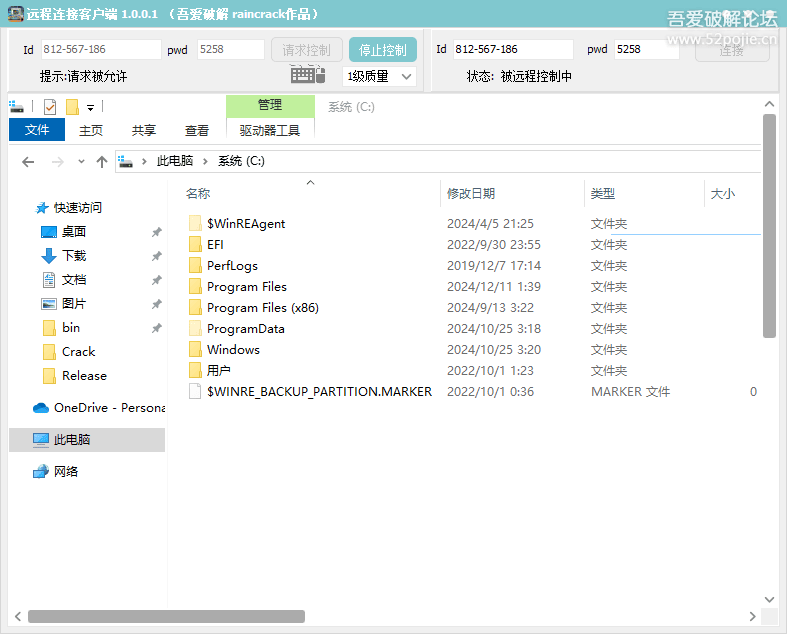Viewport: 787px width, 634px height.
Task: Open the Customize Quick Access Toolbar dropdown arrow
Action: point(90,107)
